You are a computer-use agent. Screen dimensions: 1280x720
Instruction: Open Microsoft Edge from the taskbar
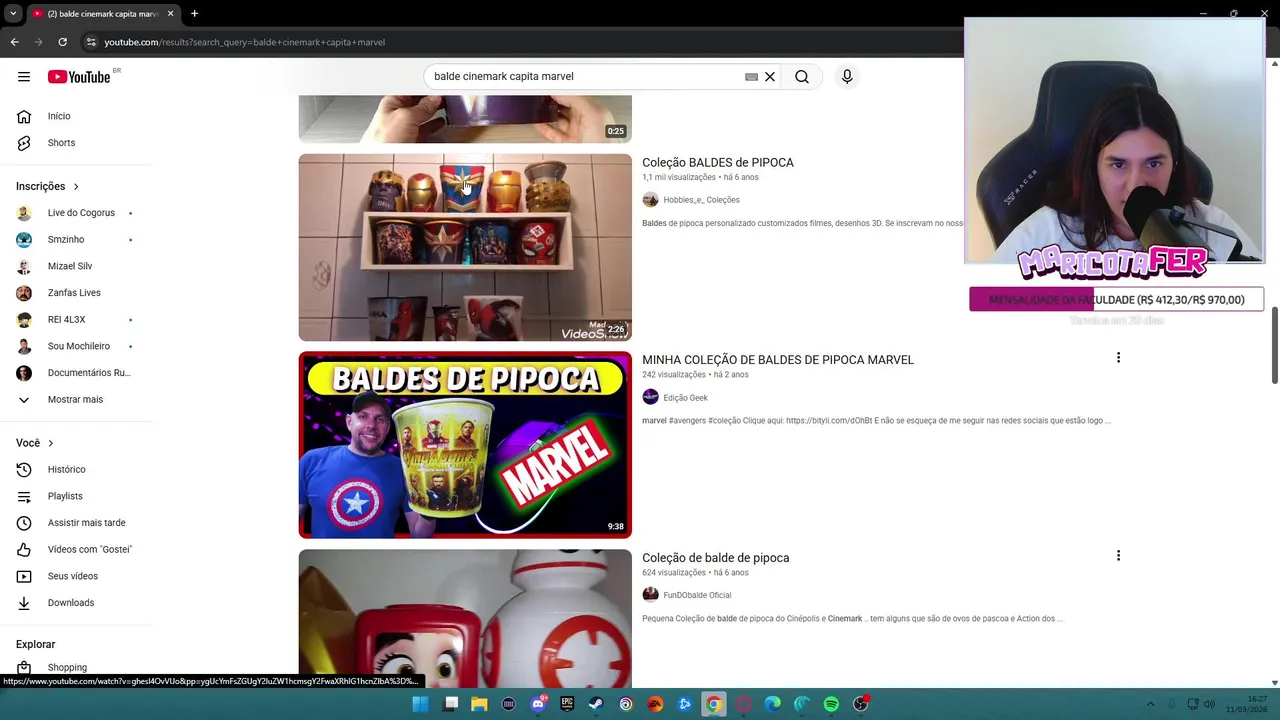point(772,704)
